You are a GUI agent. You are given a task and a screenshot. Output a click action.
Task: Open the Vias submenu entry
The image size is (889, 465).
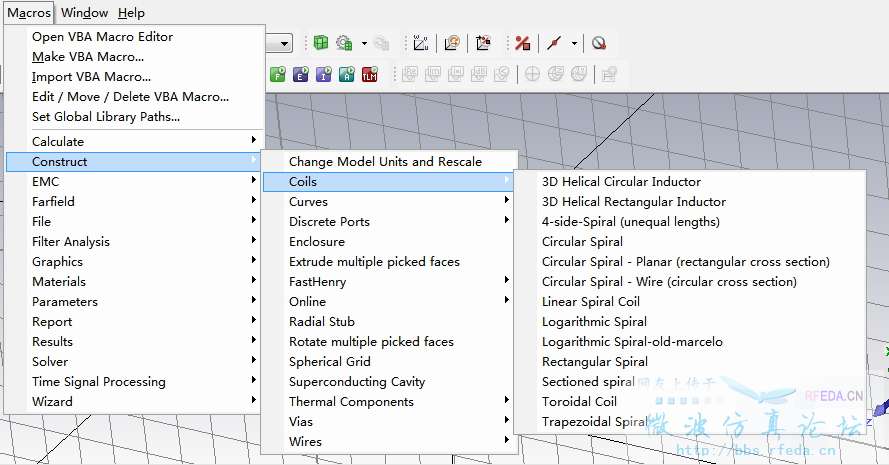390,421
